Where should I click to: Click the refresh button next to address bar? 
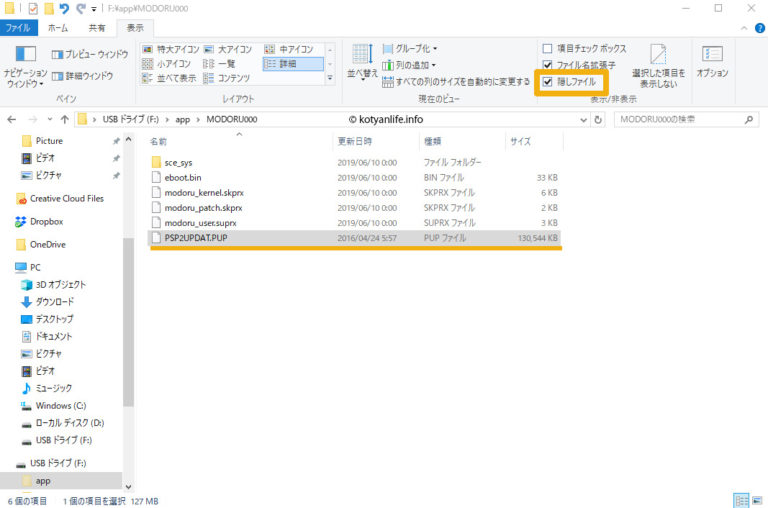(x=597, y=119)
